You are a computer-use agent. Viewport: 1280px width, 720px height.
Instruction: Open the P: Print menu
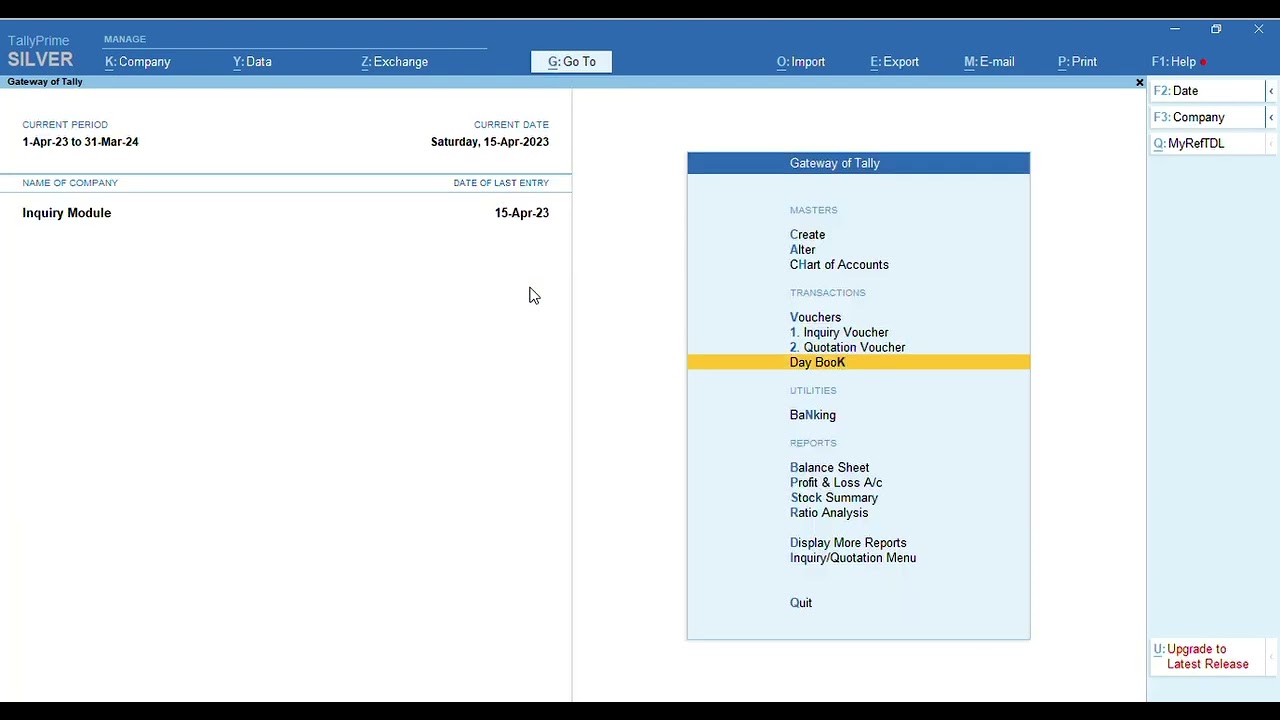tap(1077, 62)
